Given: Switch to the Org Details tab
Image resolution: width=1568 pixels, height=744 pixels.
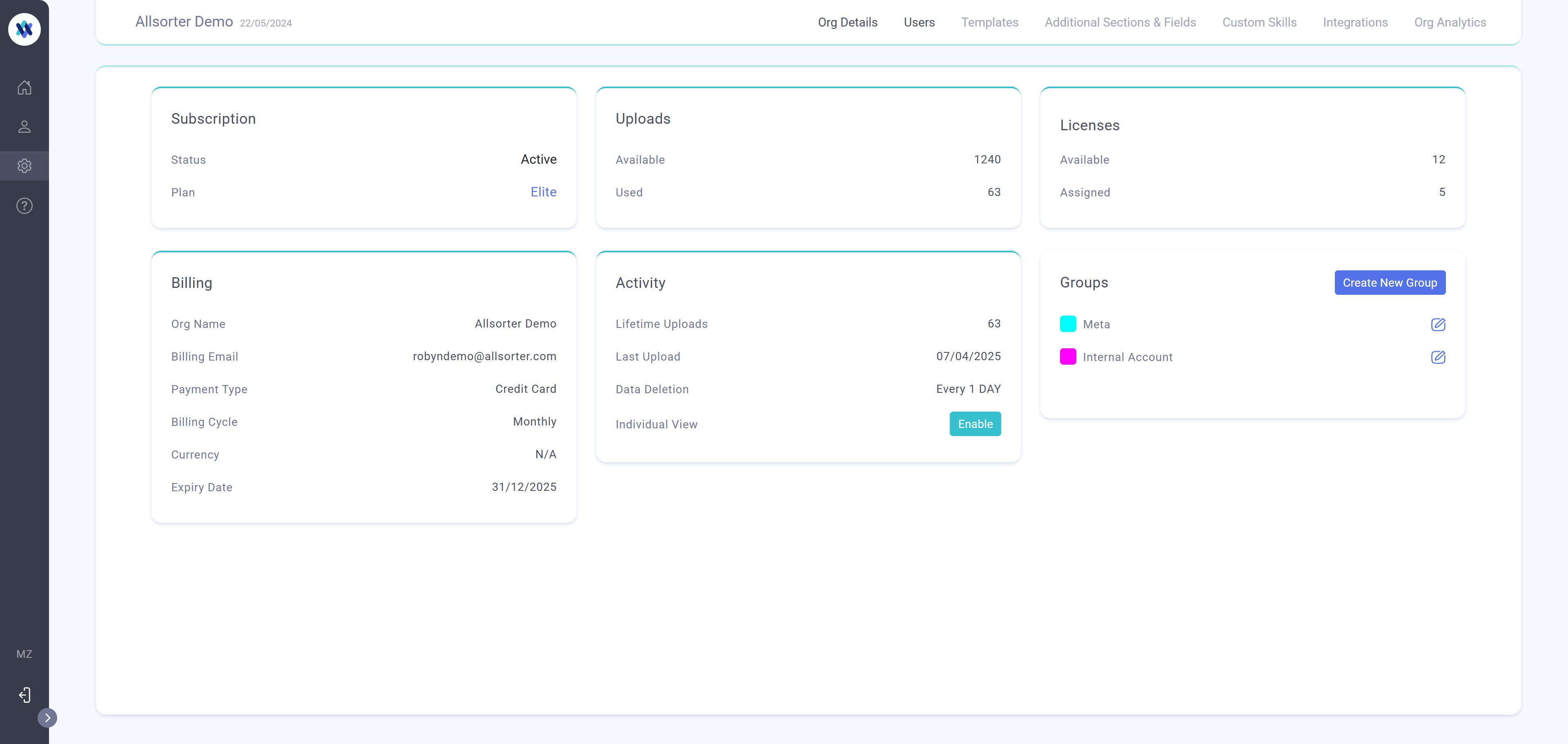Looking at the screenshot, I should coord(847,22).
